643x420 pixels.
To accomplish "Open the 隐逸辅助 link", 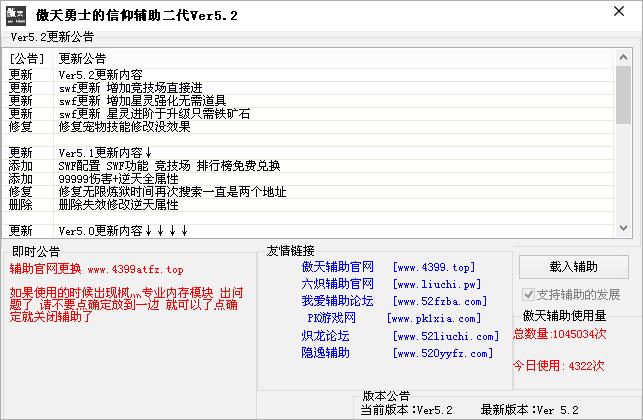I will tap(325, 353).
